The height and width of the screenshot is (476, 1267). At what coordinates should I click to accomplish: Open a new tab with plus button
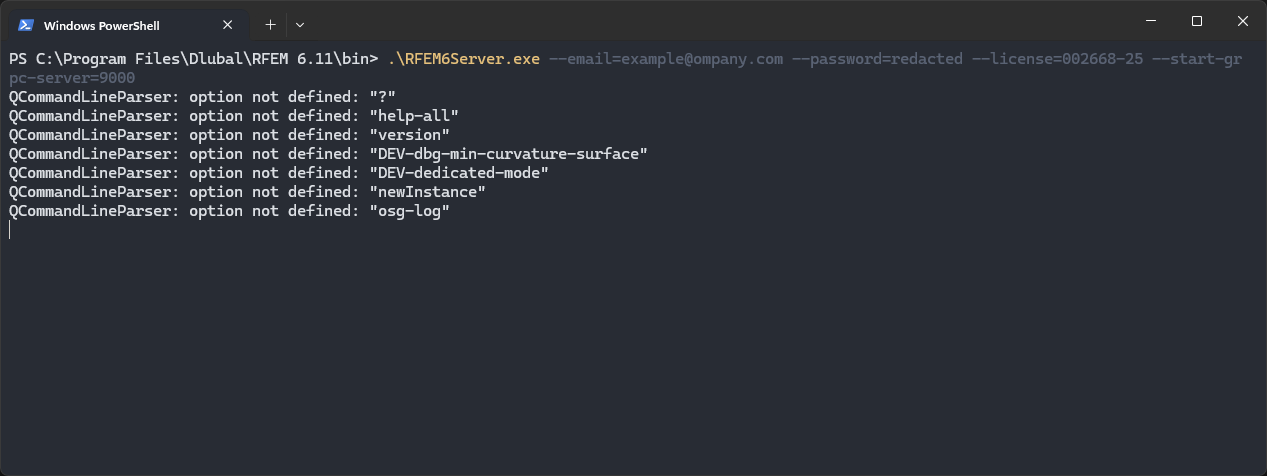click(x=270, y=25)
